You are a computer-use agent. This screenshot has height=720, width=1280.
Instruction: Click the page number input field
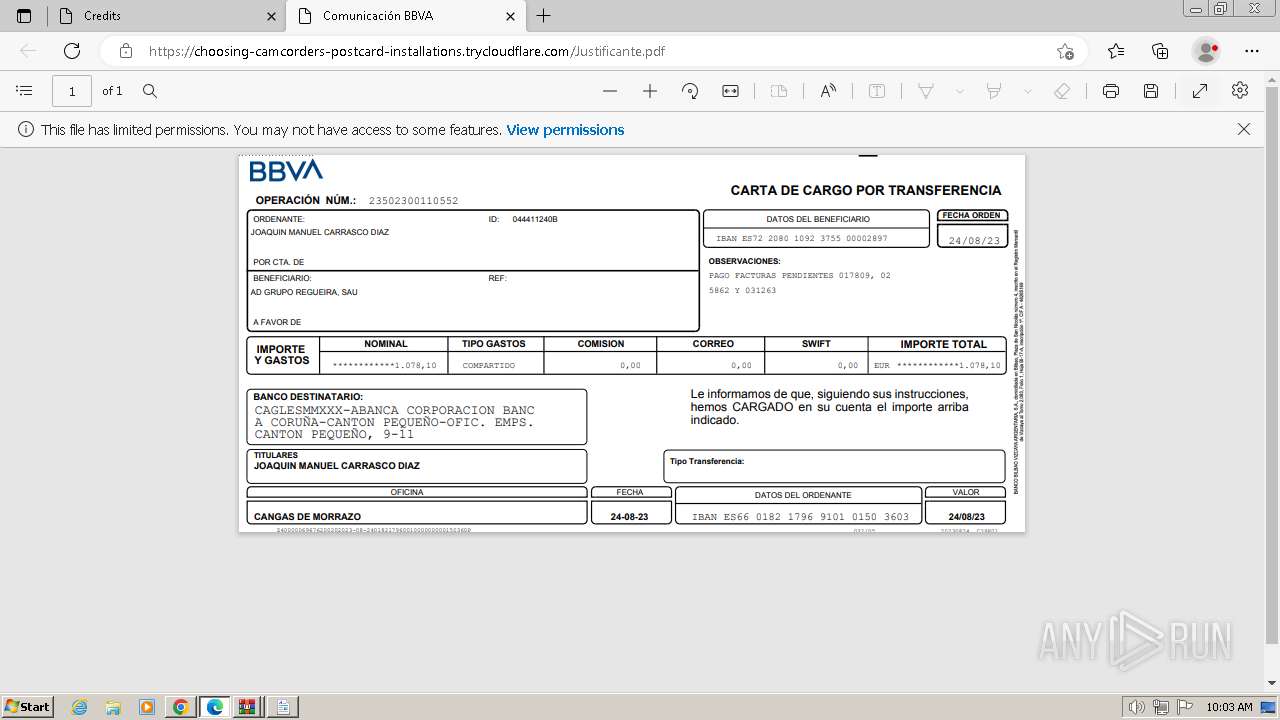tap(72, 91)
